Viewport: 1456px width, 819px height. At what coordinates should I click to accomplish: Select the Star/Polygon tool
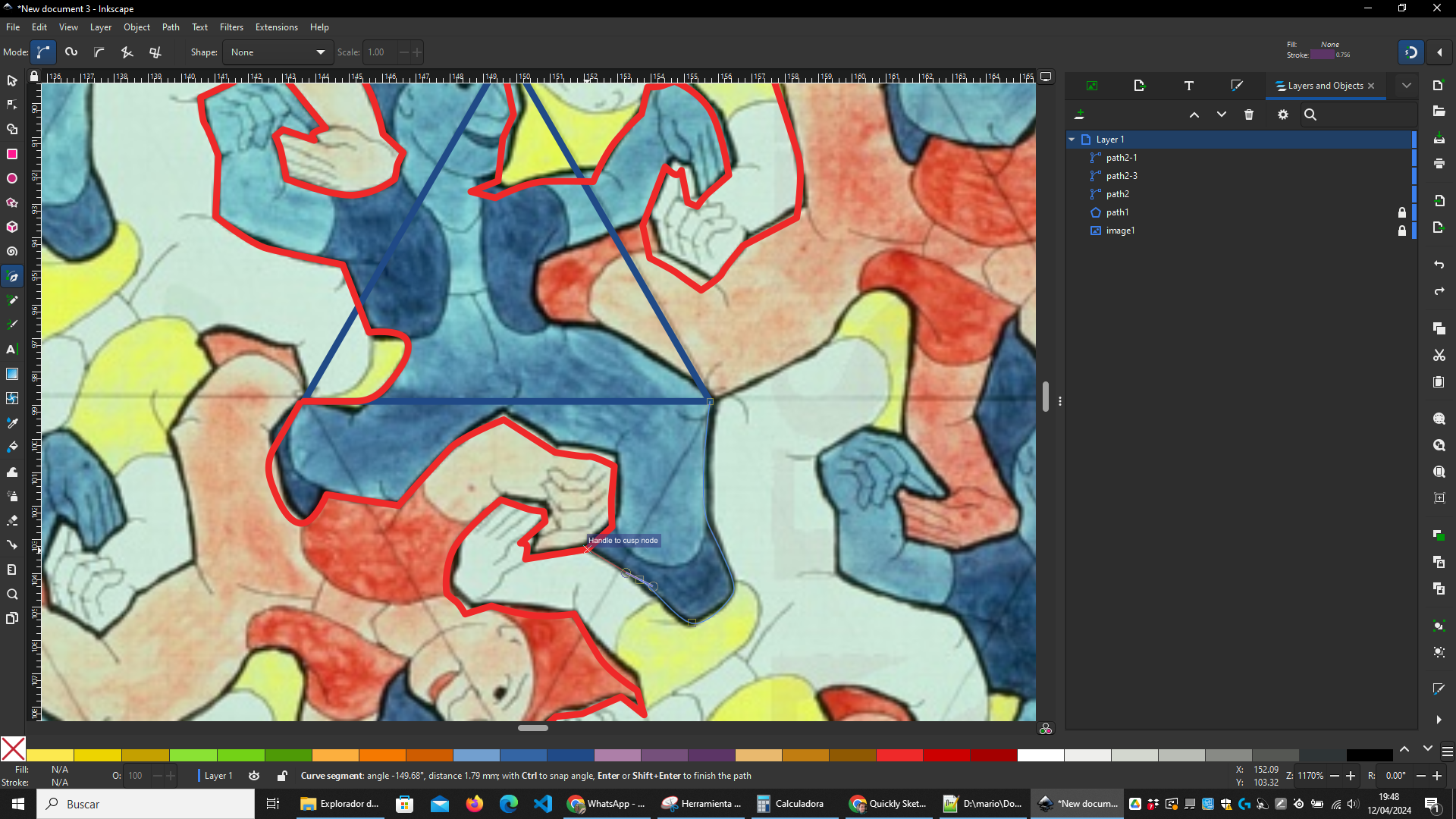tap(12, 202)
